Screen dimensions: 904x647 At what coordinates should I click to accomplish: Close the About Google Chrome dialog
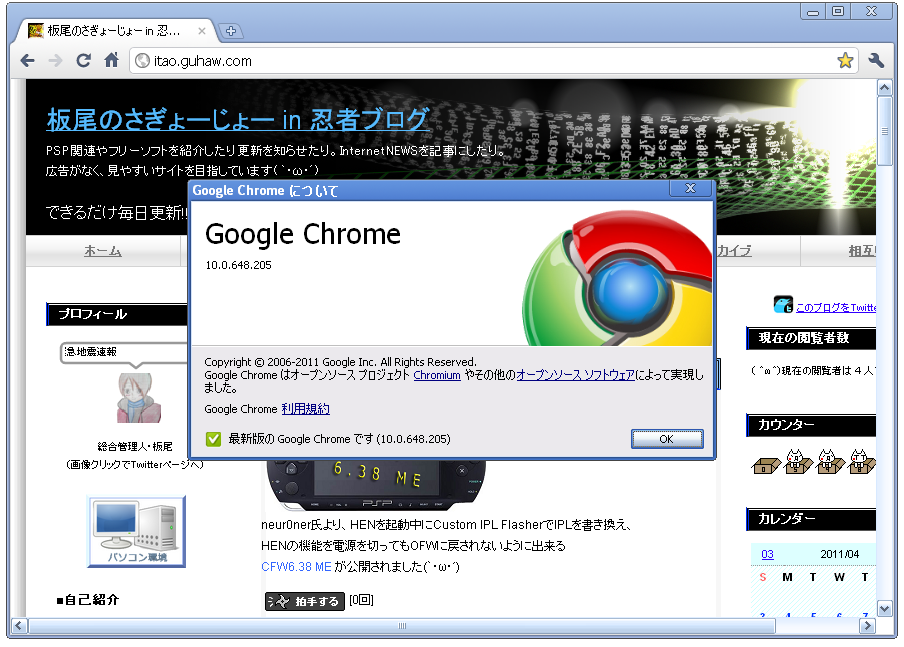click(690, 189)
